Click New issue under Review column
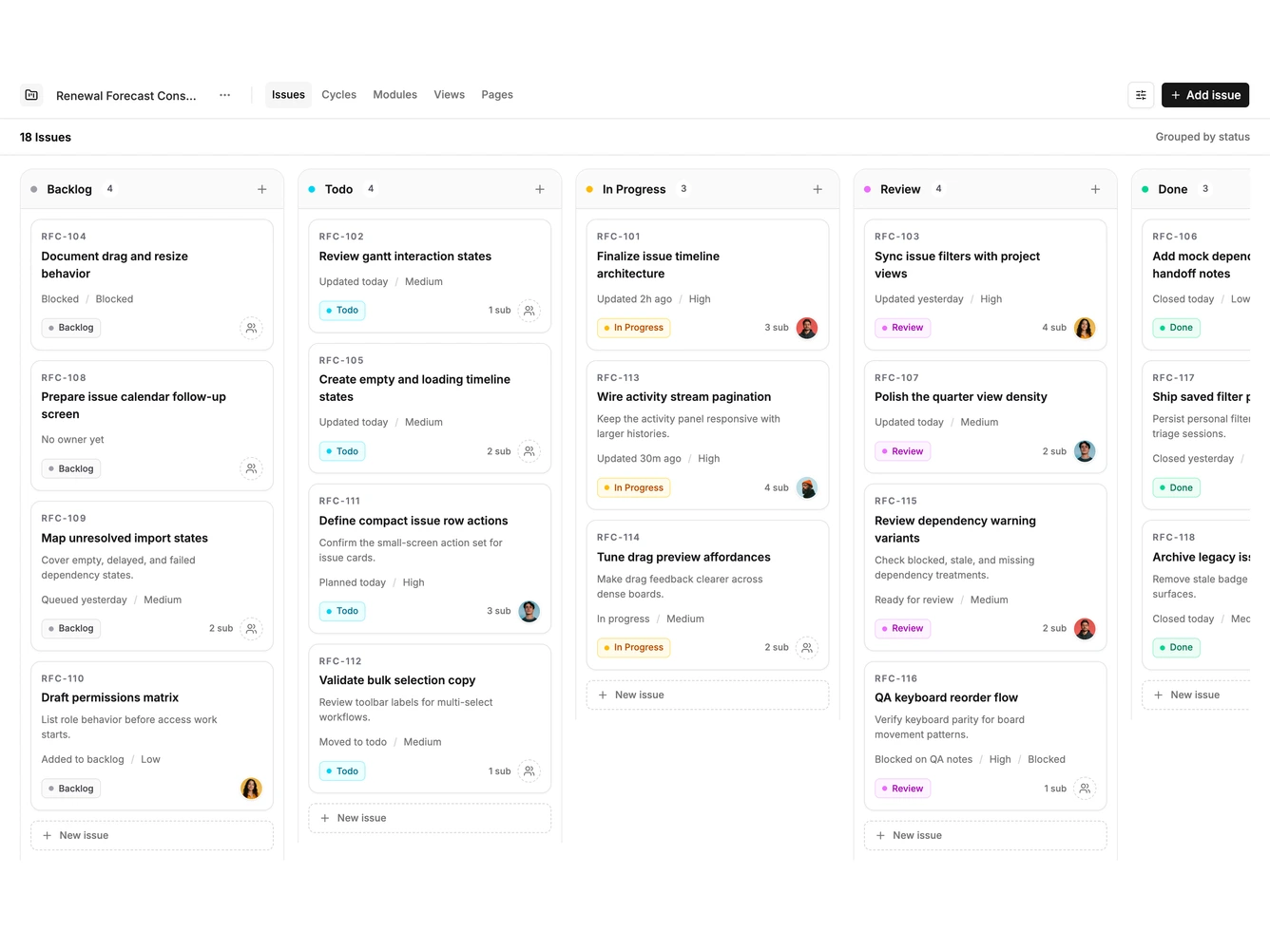1270x952 pixels. pos(986,835)
